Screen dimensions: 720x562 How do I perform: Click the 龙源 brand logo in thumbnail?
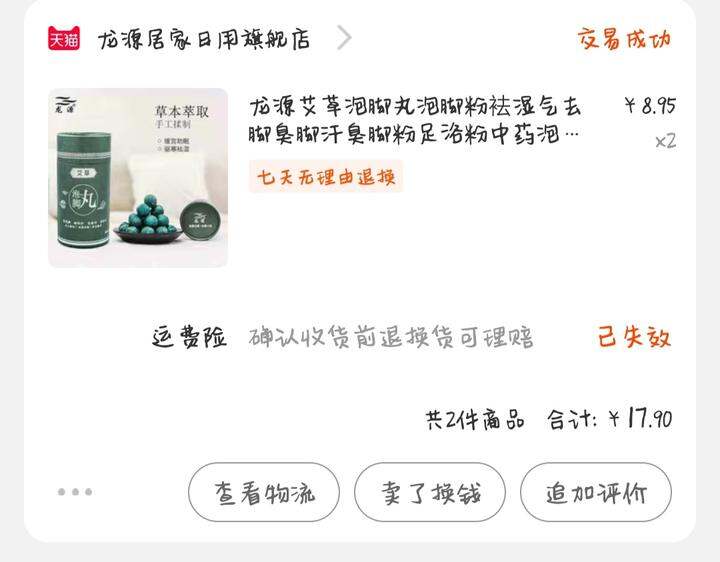[x=66, y=105]
